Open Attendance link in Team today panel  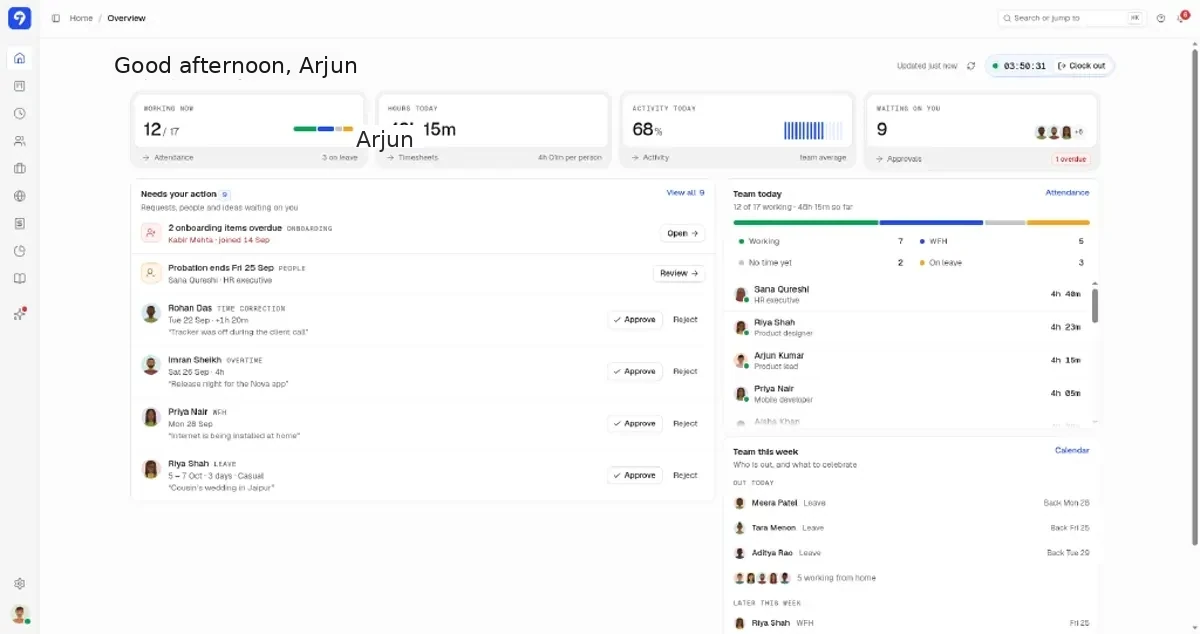click(x=1067, y=193)
